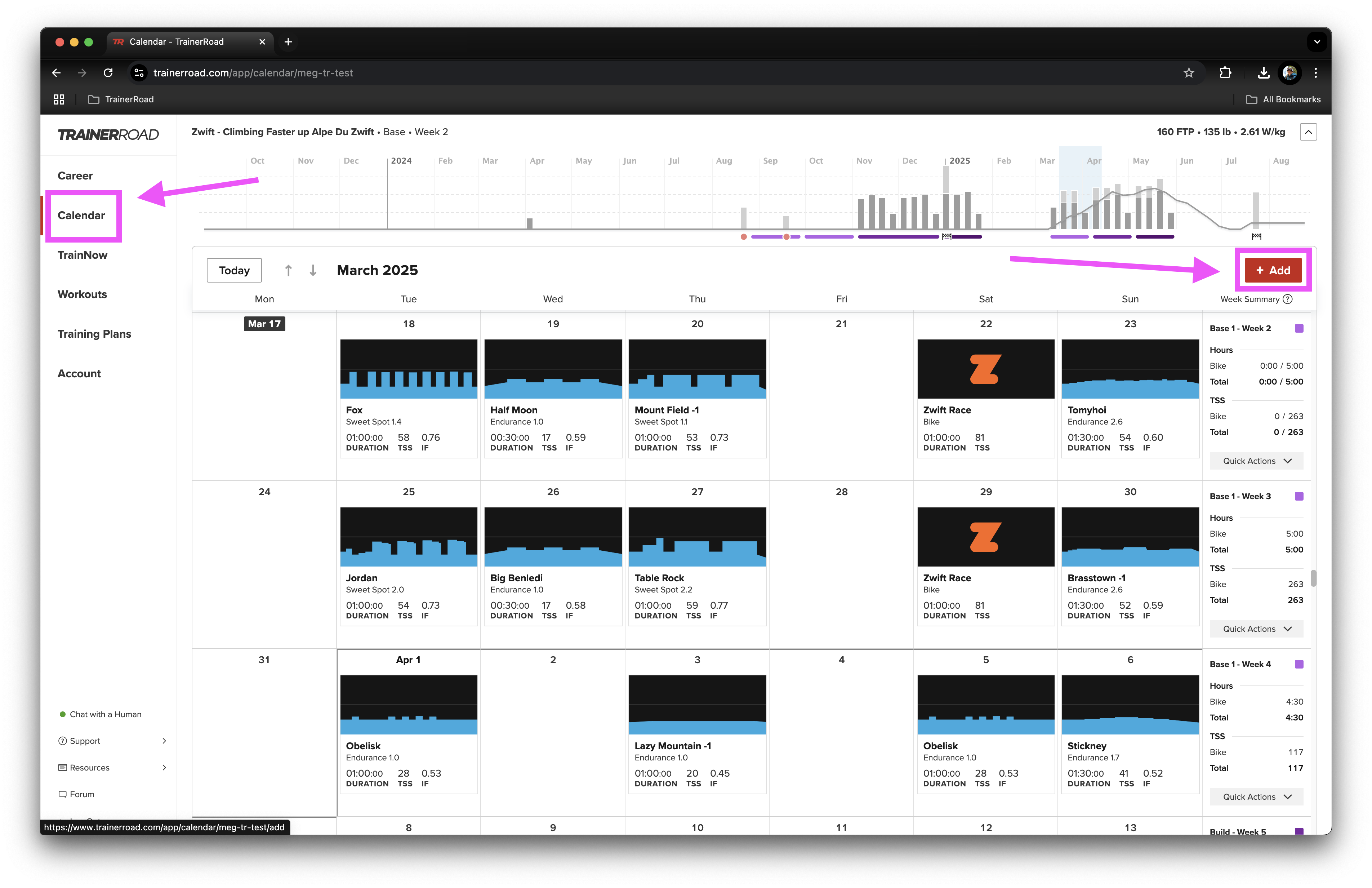Click the Base 1 - Week 2 purple swatch
The height and width of the screenshot is (888, 1372).
(1299, 328)
